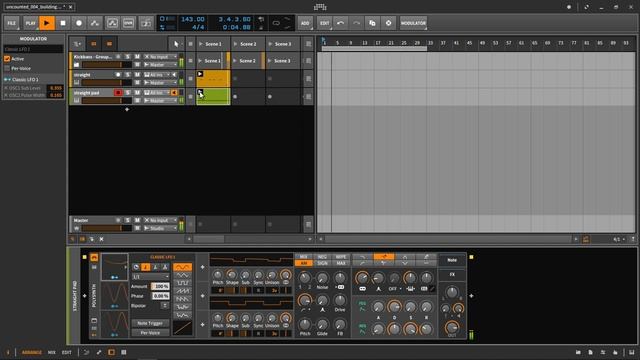
Task: Select sine LFO waveform shape
Action: coord(182,267)
